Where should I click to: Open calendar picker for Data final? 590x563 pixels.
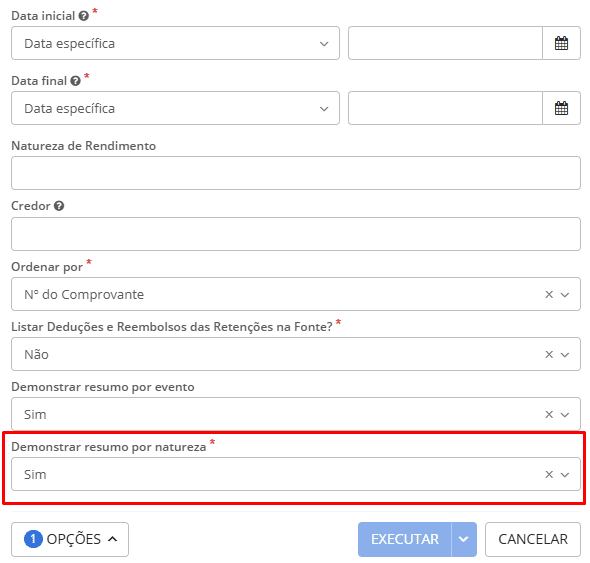561,108
